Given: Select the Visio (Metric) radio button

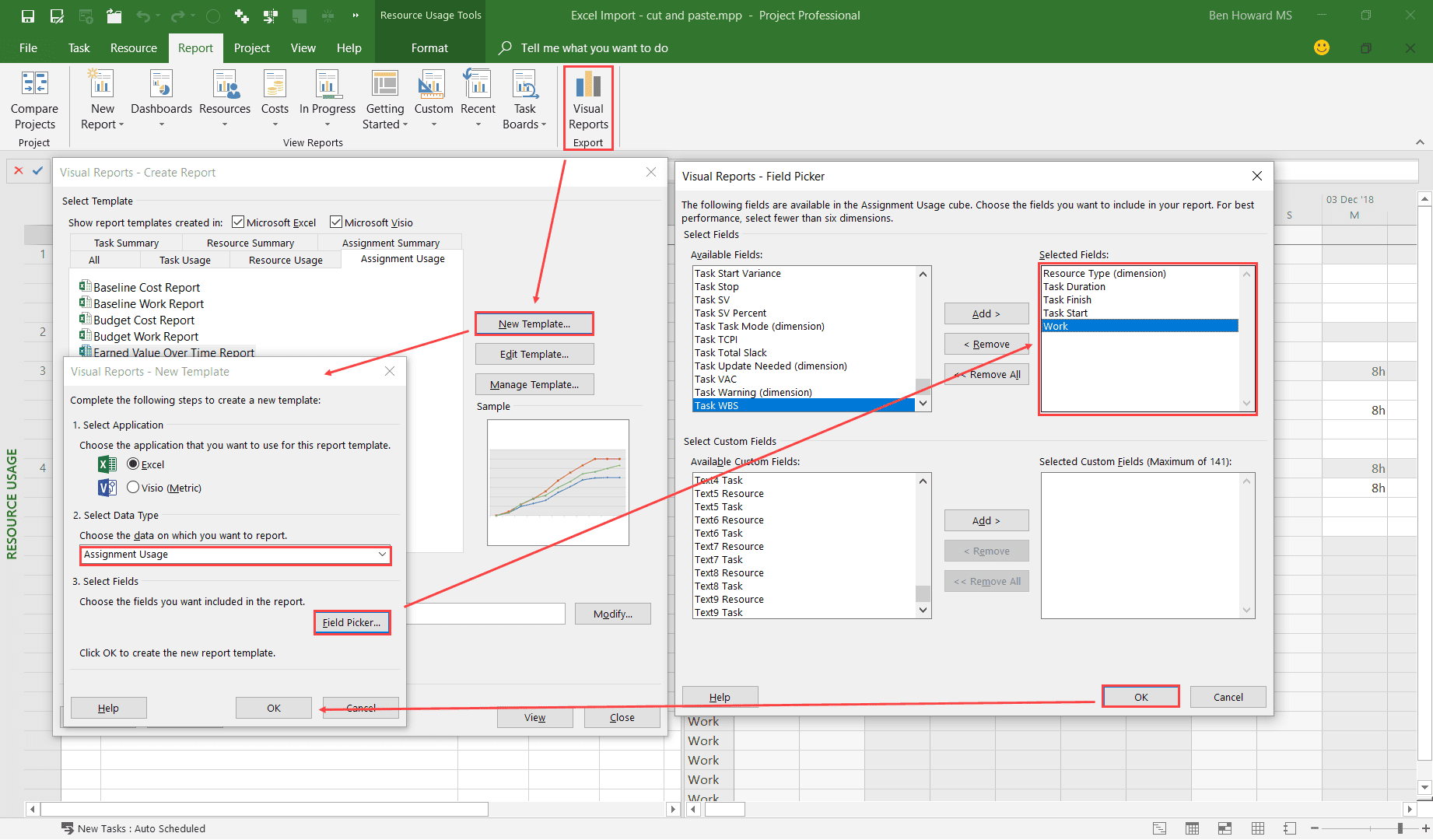Looking at the screenshot, I should [133, 487].
